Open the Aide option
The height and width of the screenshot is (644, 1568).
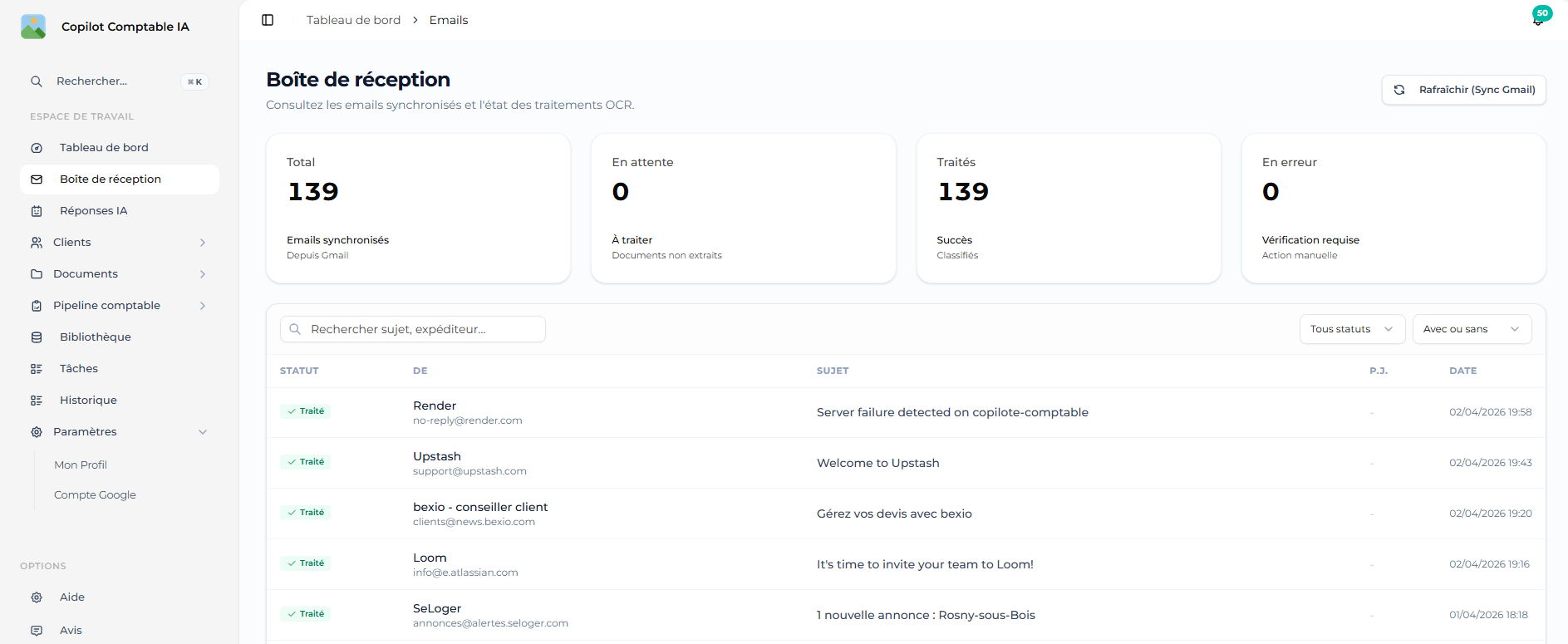tap(120, 597)
